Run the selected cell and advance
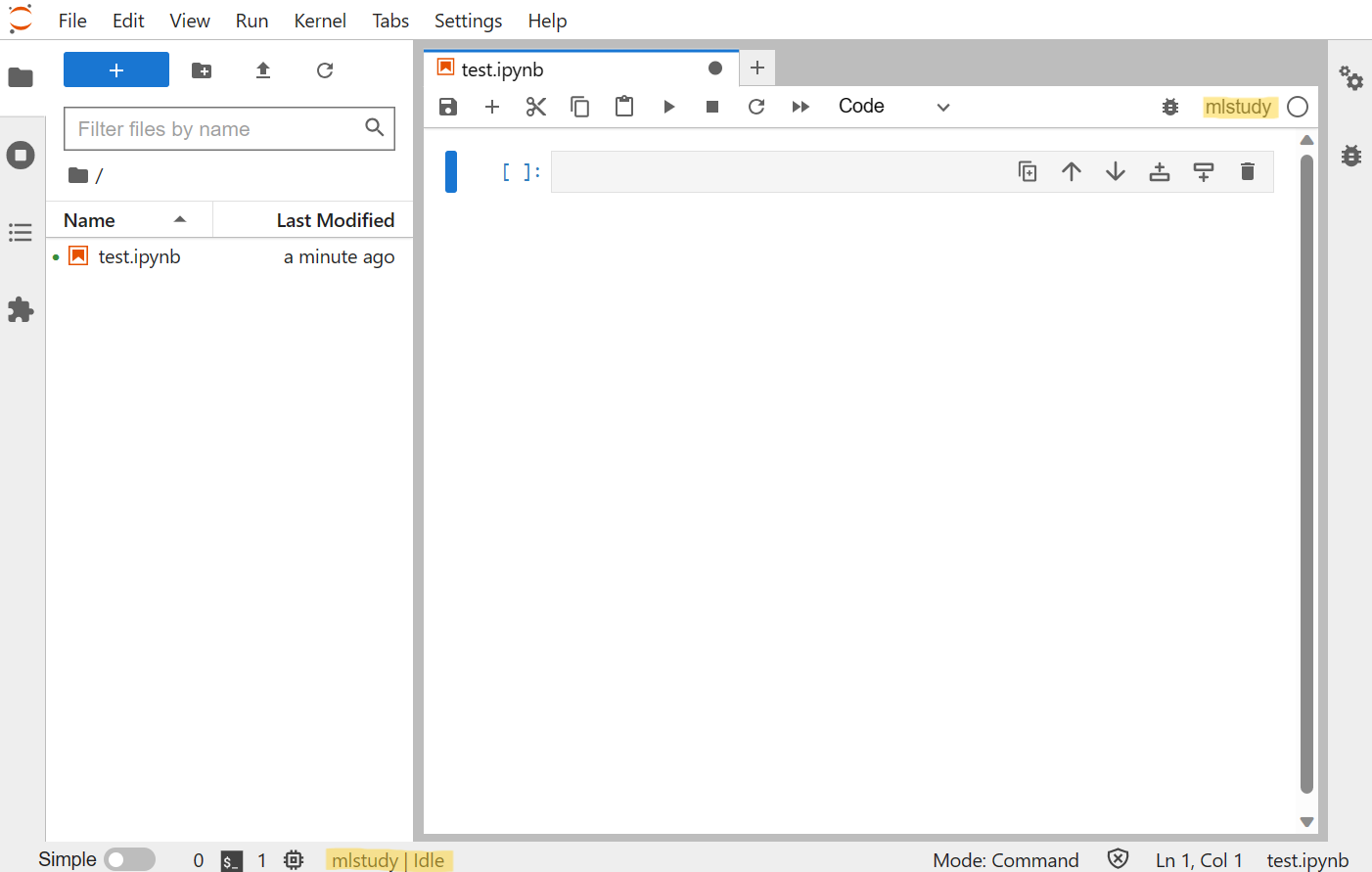Screen dimensions: 1372x872 pyautogui.click(x=668, y=107)
